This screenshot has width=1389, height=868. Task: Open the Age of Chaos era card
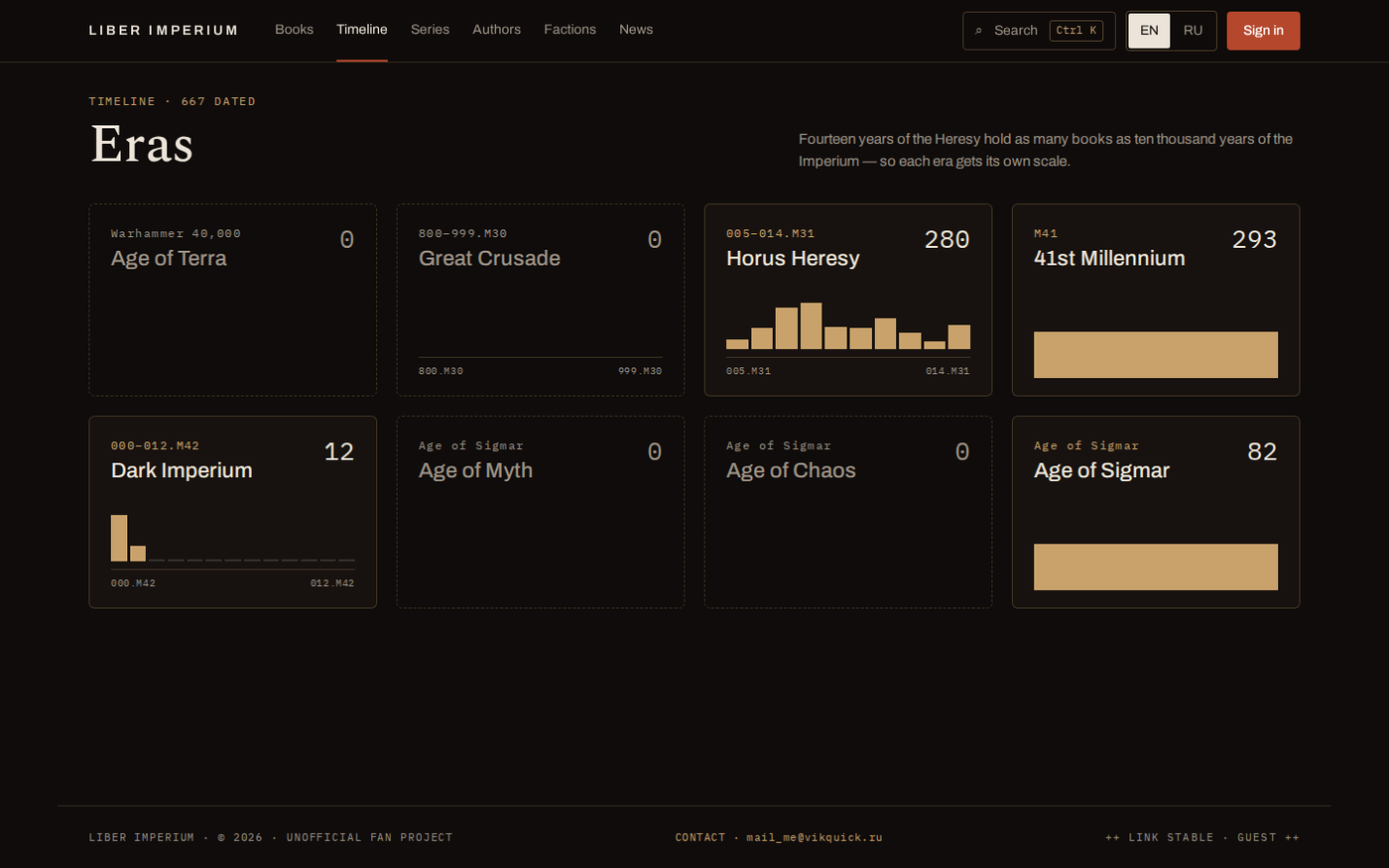coord(848,512)
